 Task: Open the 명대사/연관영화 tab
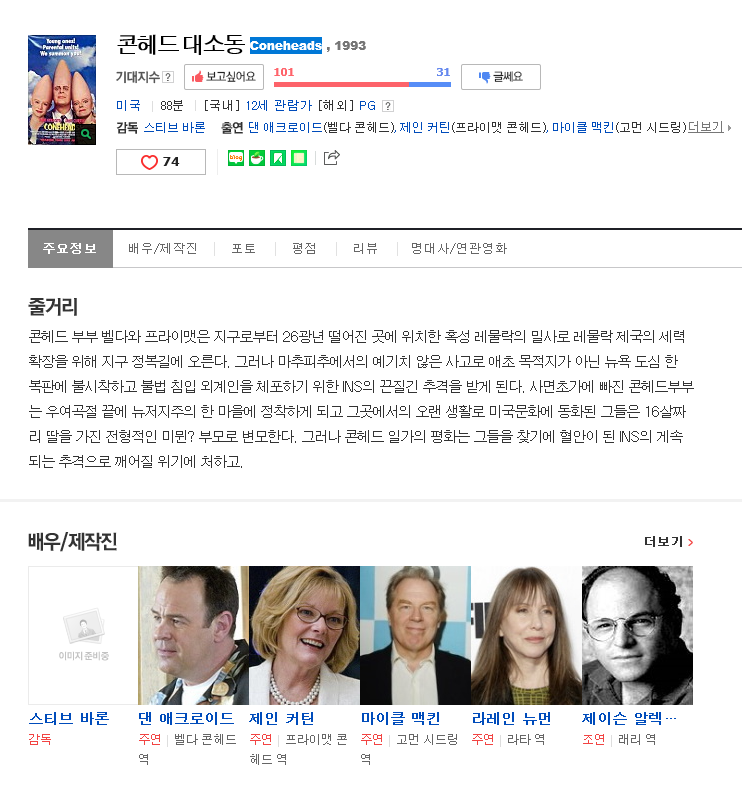(x=459, y=249)
